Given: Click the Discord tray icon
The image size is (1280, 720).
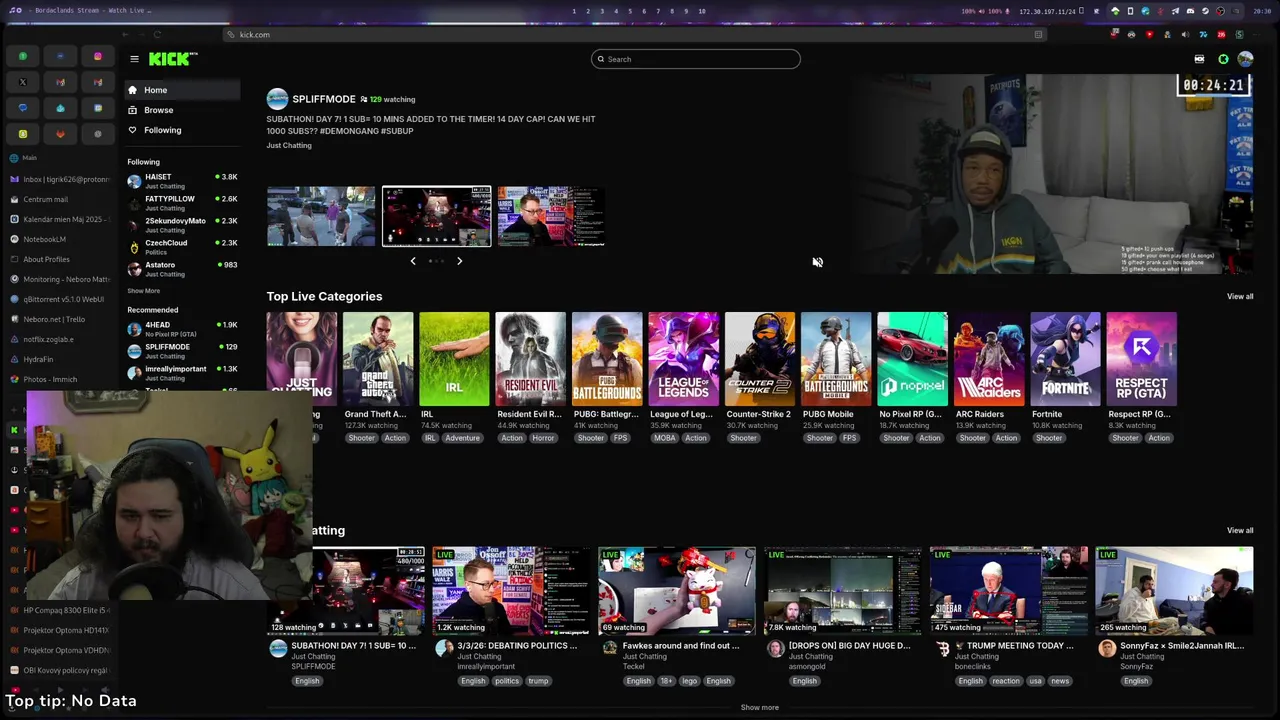Looking at the screenshot, I should pyautogui.click(x=1190, y=11).
